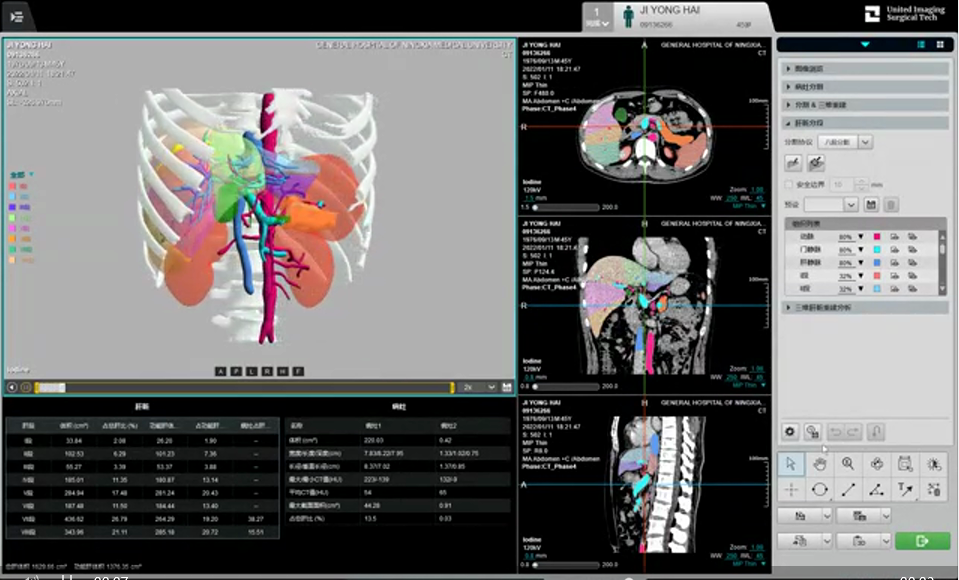Click the A orientation button under 3D view
Viewport: 959px width, 580px height.
coord(220,371)
